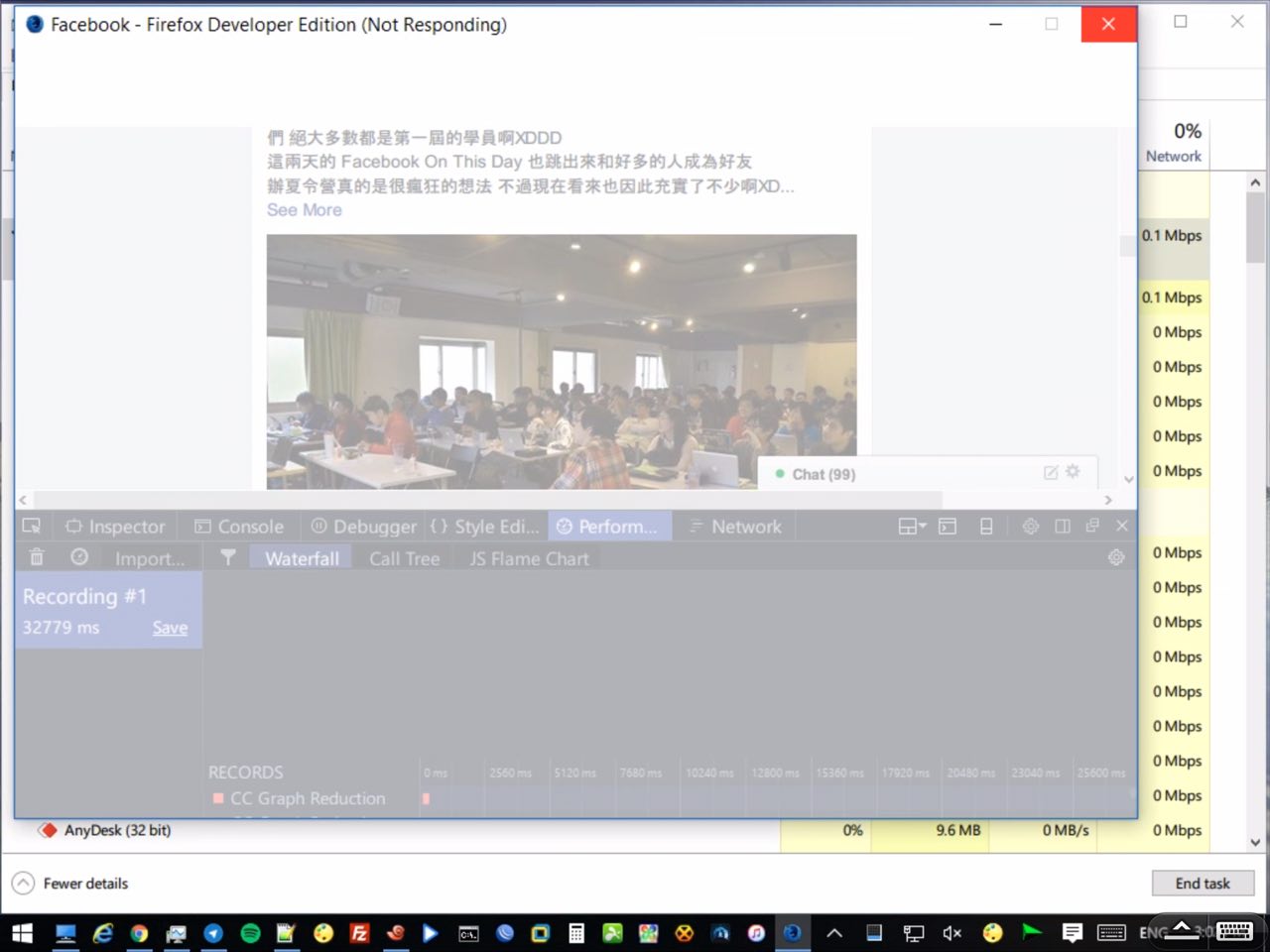Clear recordings with the trash icon

pyautogui.click(x=37, y=558)
